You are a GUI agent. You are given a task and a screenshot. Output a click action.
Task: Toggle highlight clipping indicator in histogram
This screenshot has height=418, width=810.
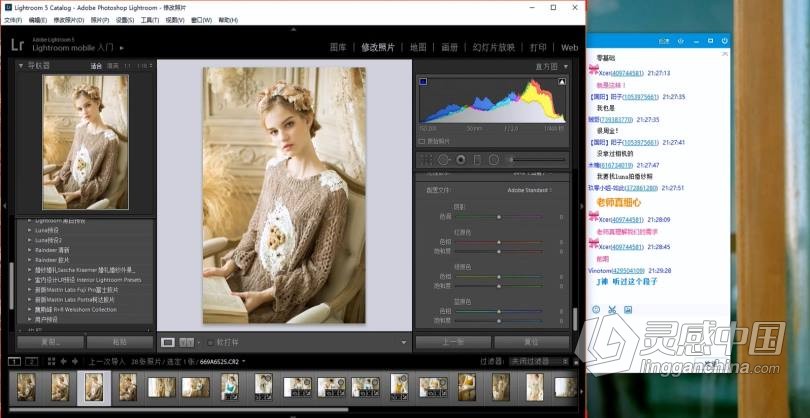562,81
